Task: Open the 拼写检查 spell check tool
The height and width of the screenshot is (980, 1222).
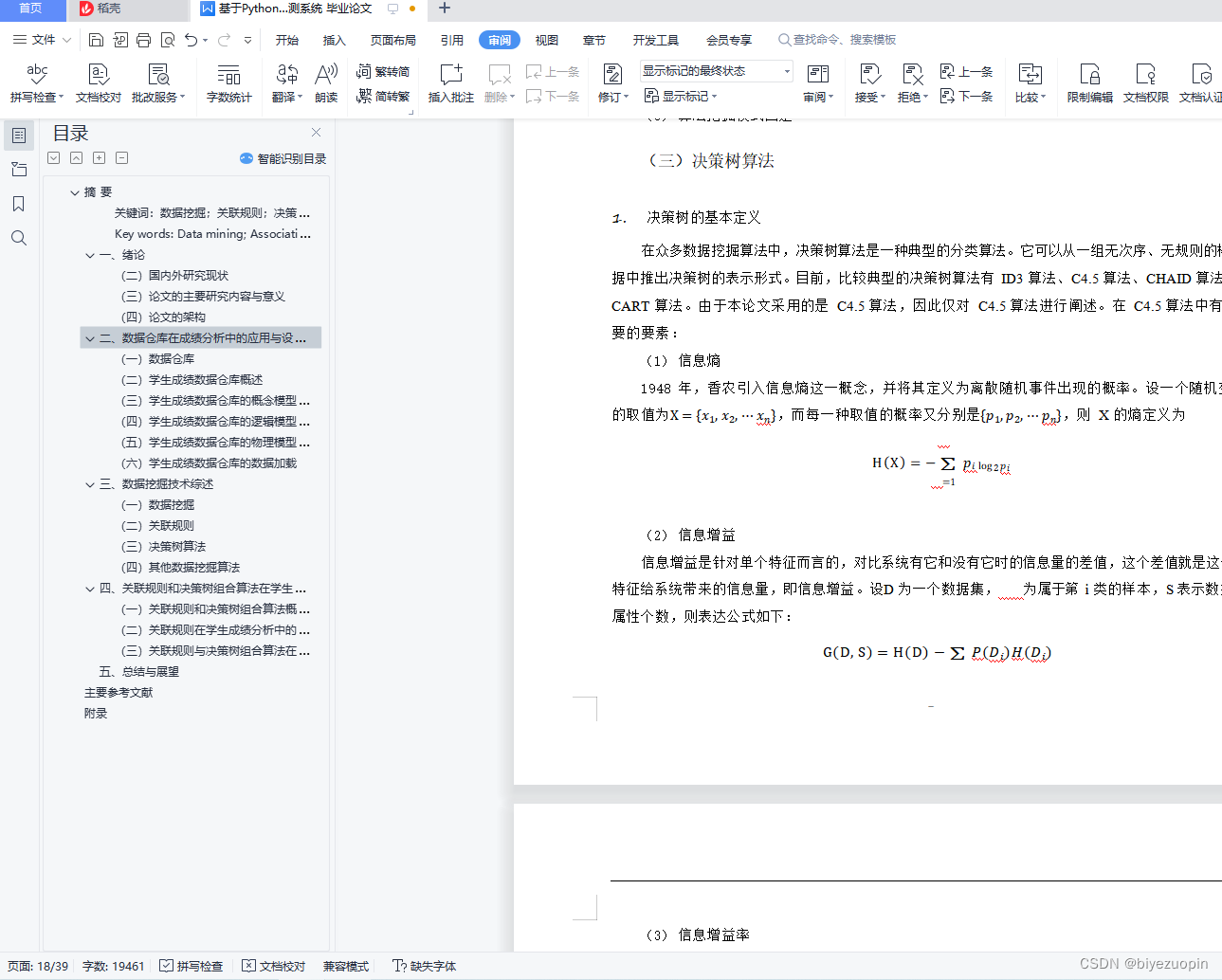Action: (x=37, y=83)
